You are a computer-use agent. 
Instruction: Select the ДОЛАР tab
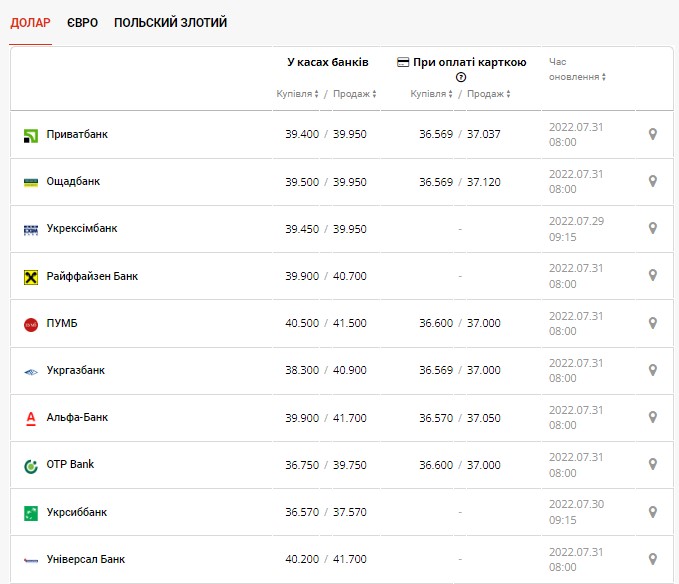coord(30,22)
